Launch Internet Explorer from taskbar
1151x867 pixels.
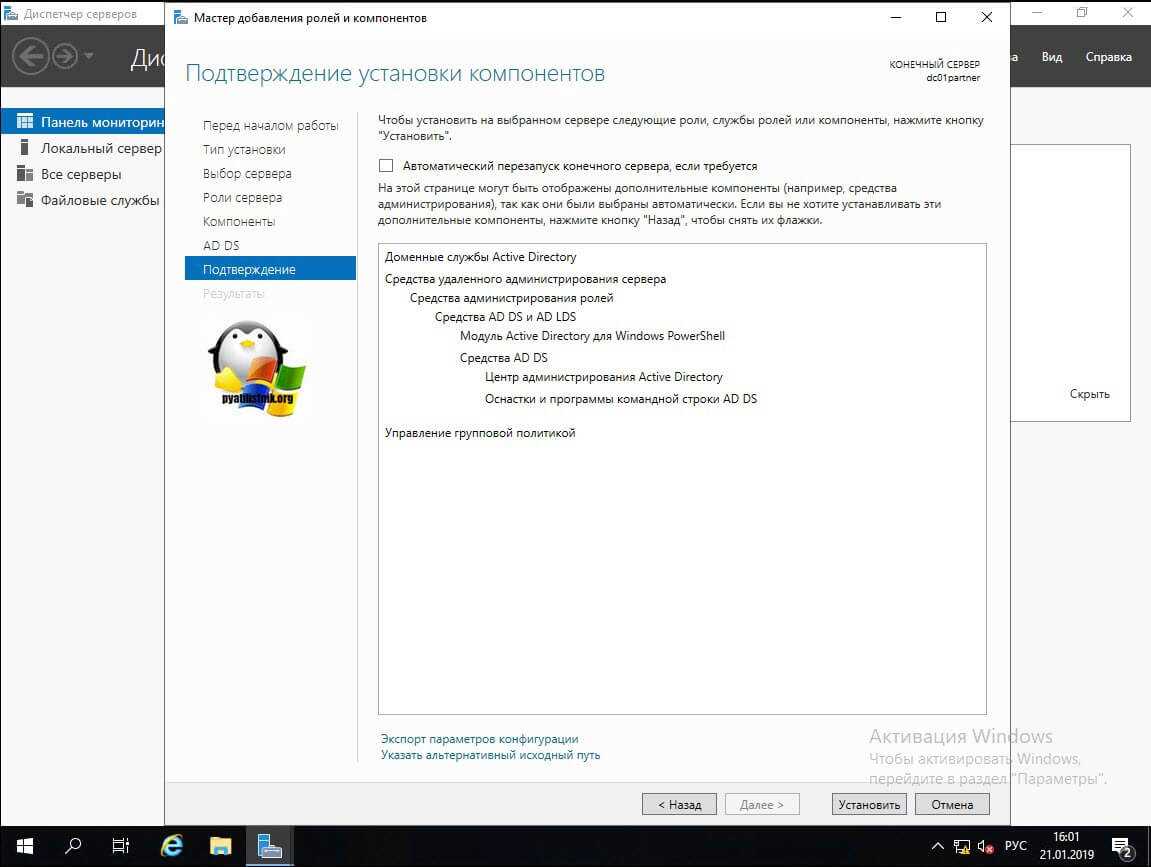[x=172, y=846]
